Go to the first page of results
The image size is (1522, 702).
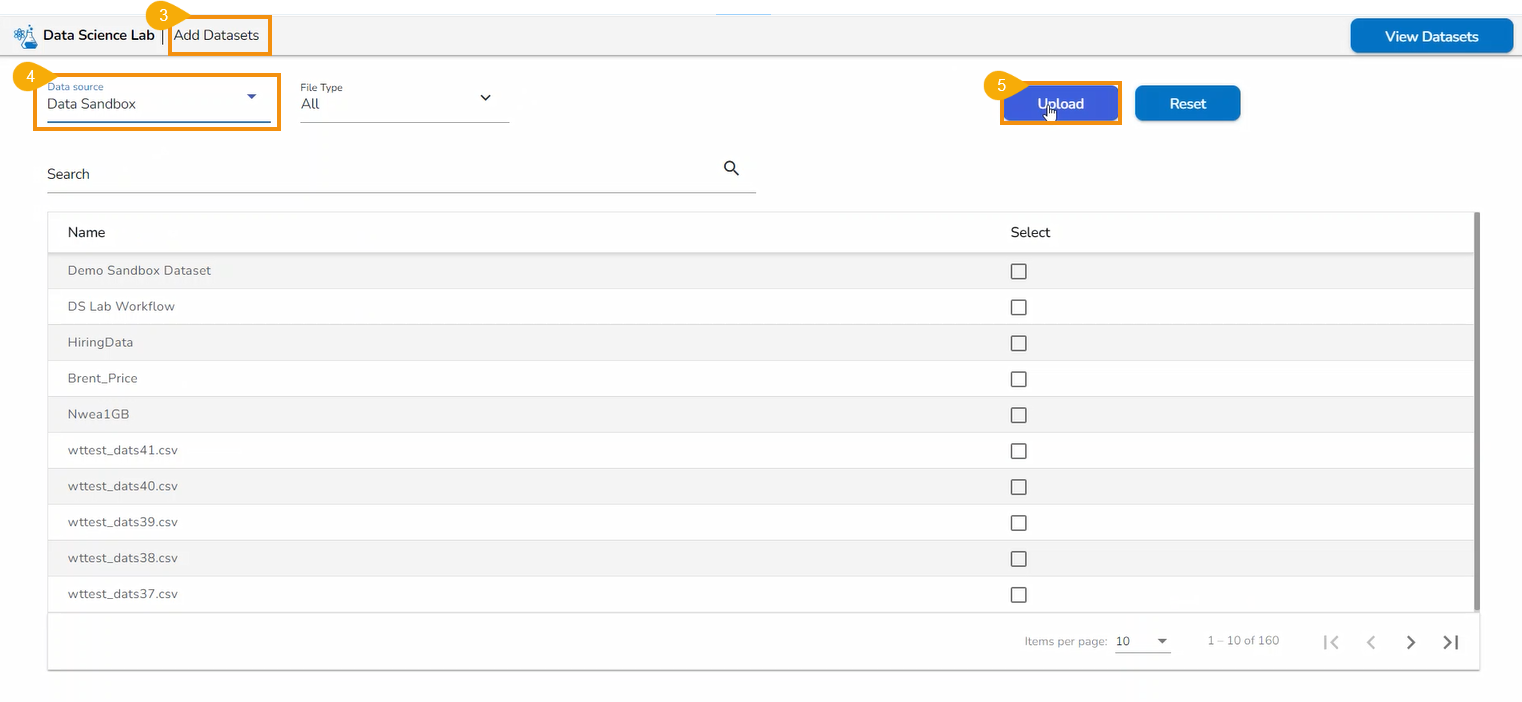[1331, 642]
